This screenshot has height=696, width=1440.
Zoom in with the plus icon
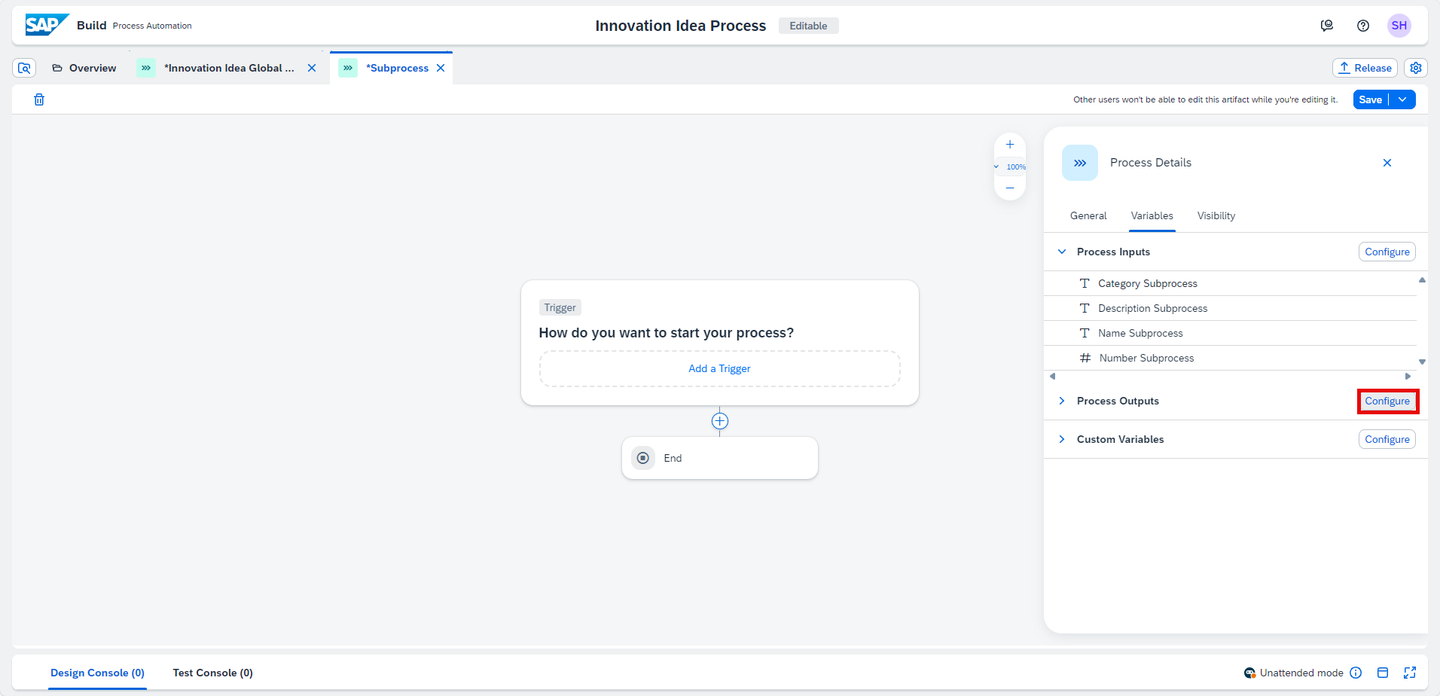click(1010, 144)
